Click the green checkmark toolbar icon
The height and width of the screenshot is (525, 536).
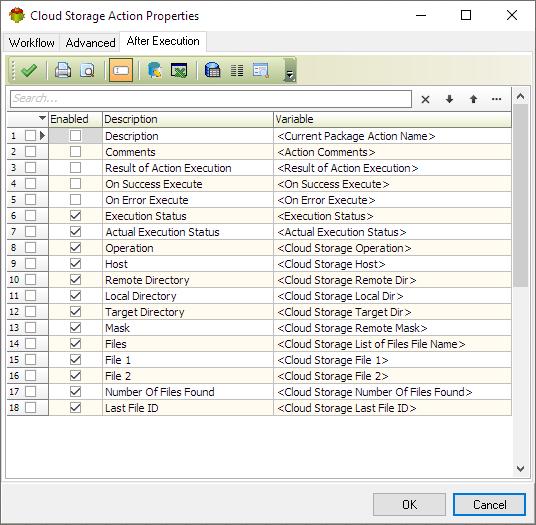(29, 70)
